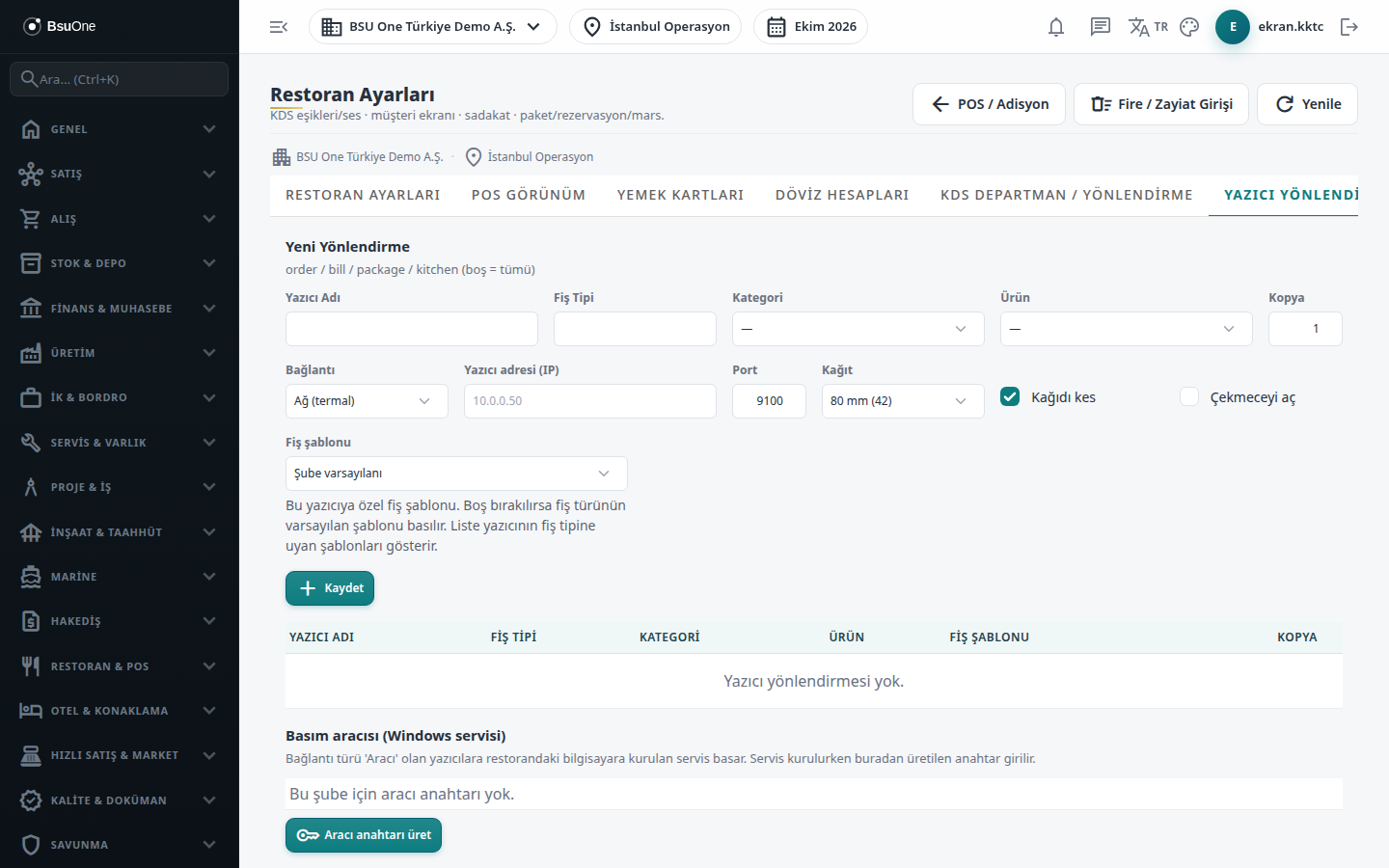The width and height of the screenshot is (1389, 868).
Task: Click the Kaydet button
Action: [330, 588]
